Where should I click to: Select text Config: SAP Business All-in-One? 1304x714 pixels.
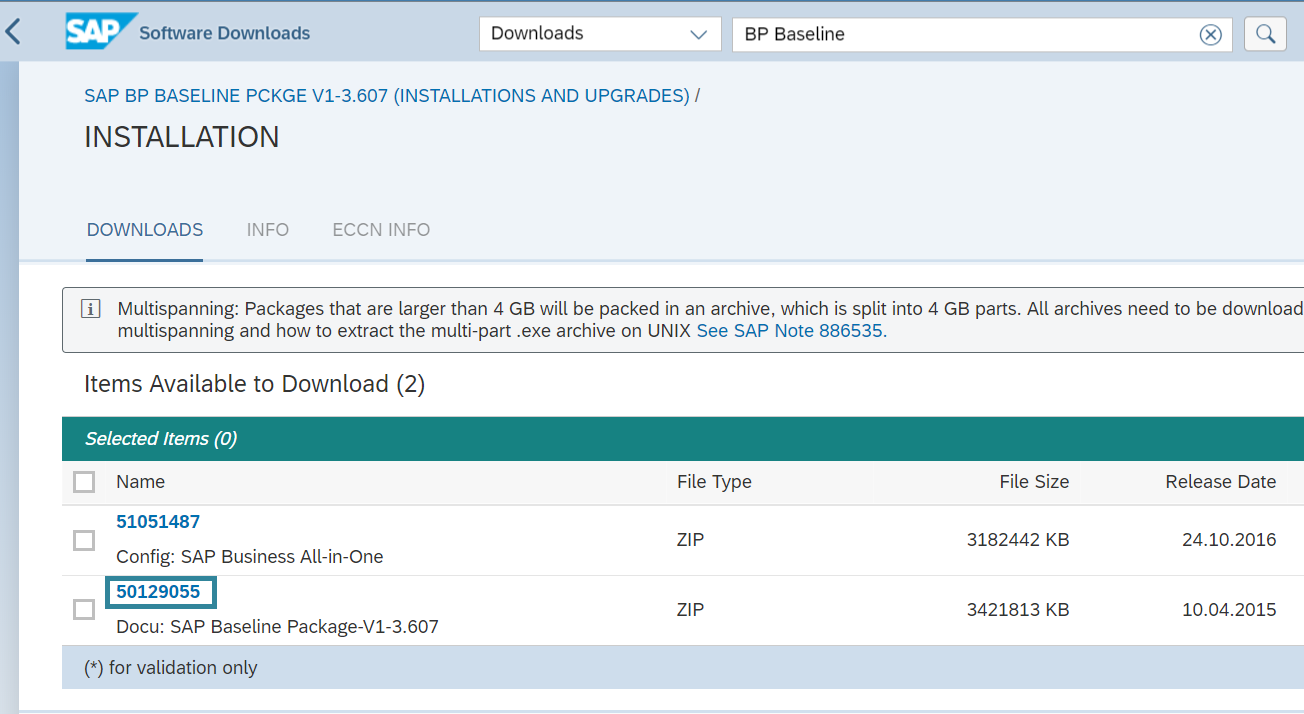[250, 557]
